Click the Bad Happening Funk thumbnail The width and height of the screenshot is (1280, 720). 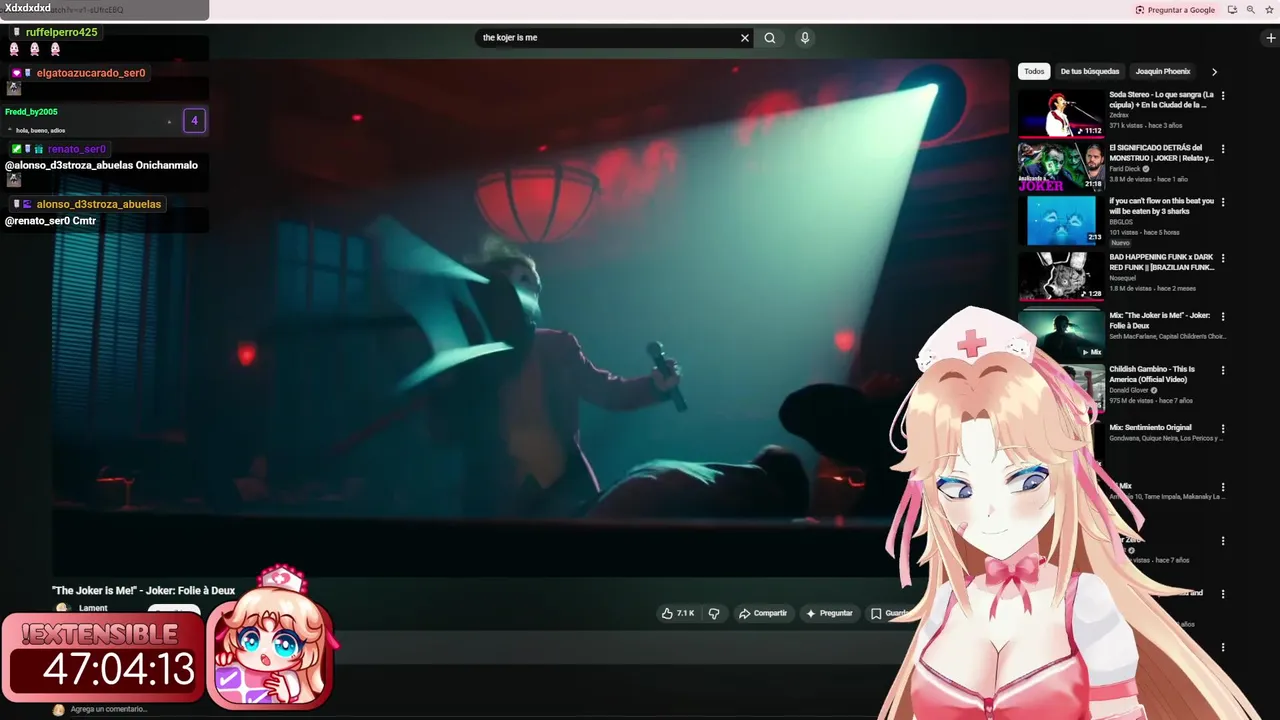(1061, 276)
